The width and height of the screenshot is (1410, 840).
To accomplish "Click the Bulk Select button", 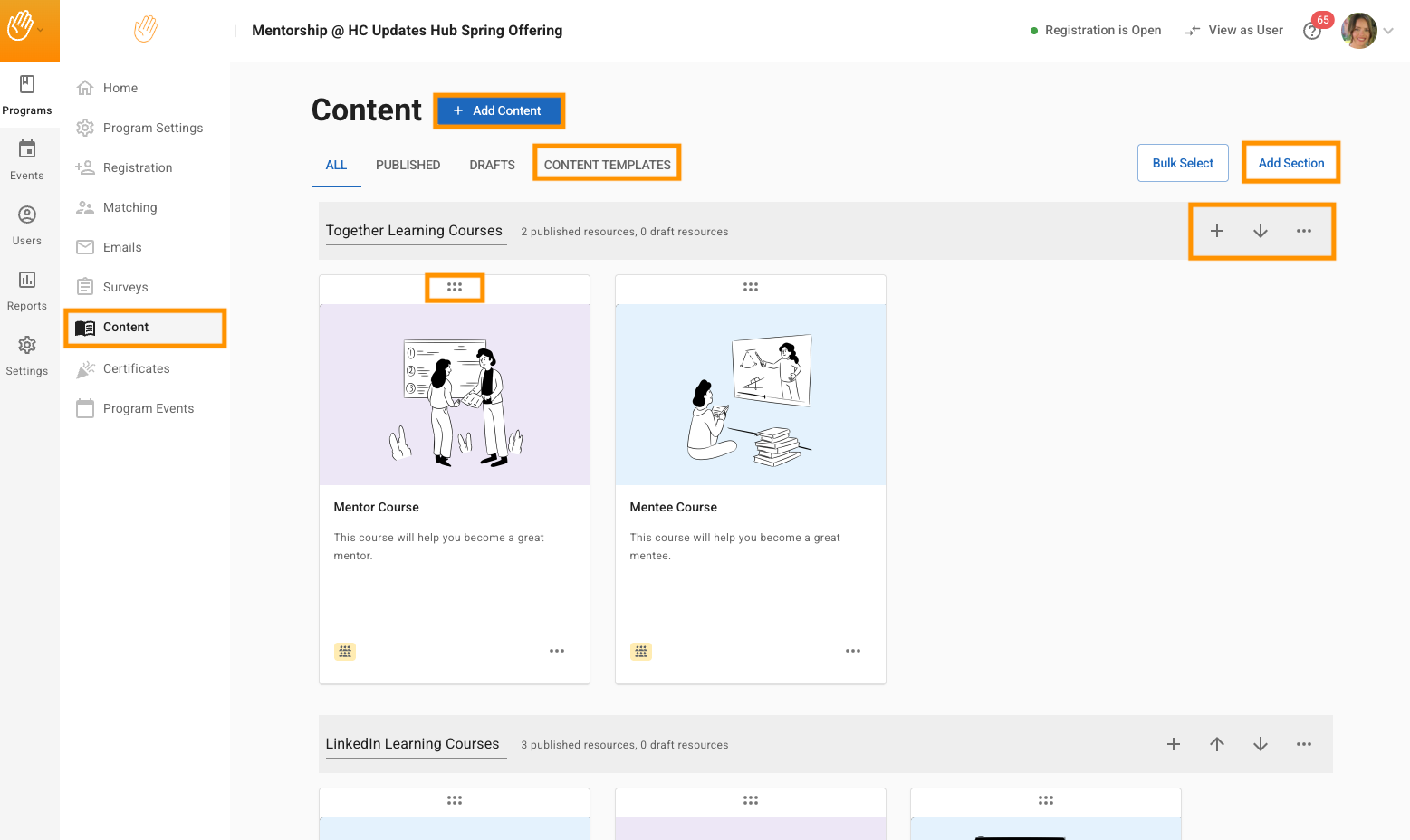I will pyautogui.click(x=1182, y=163).
